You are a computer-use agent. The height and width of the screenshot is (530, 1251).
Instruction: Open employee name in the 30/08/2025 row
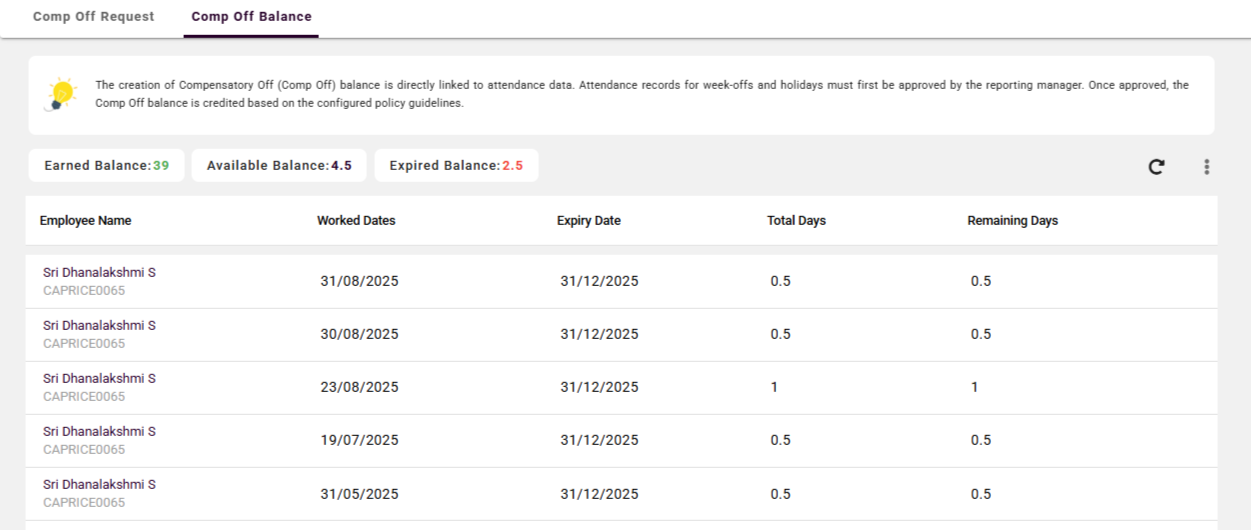pos(99,326)
